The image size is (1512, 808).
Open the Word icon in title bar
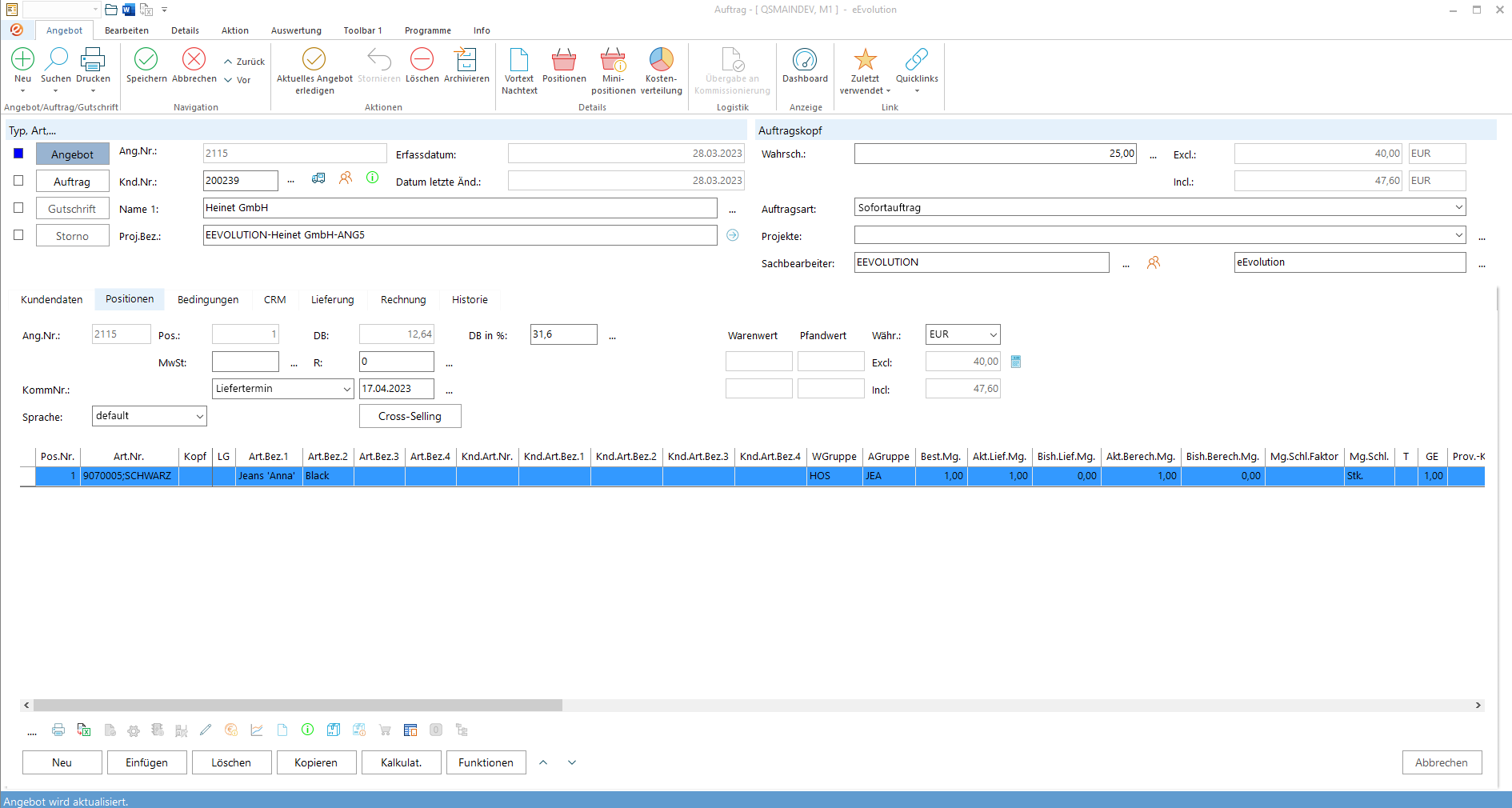(128, 10)
